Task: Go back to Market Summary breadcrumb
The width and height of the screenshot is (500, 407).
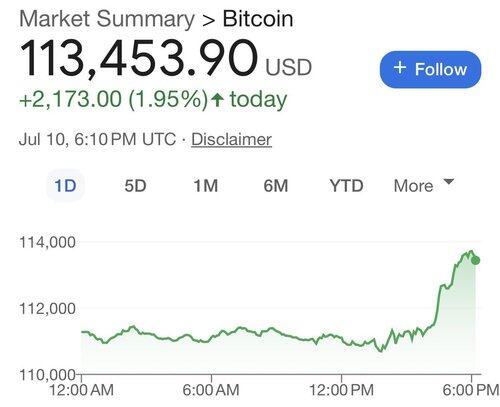Action: pos(107,19)
